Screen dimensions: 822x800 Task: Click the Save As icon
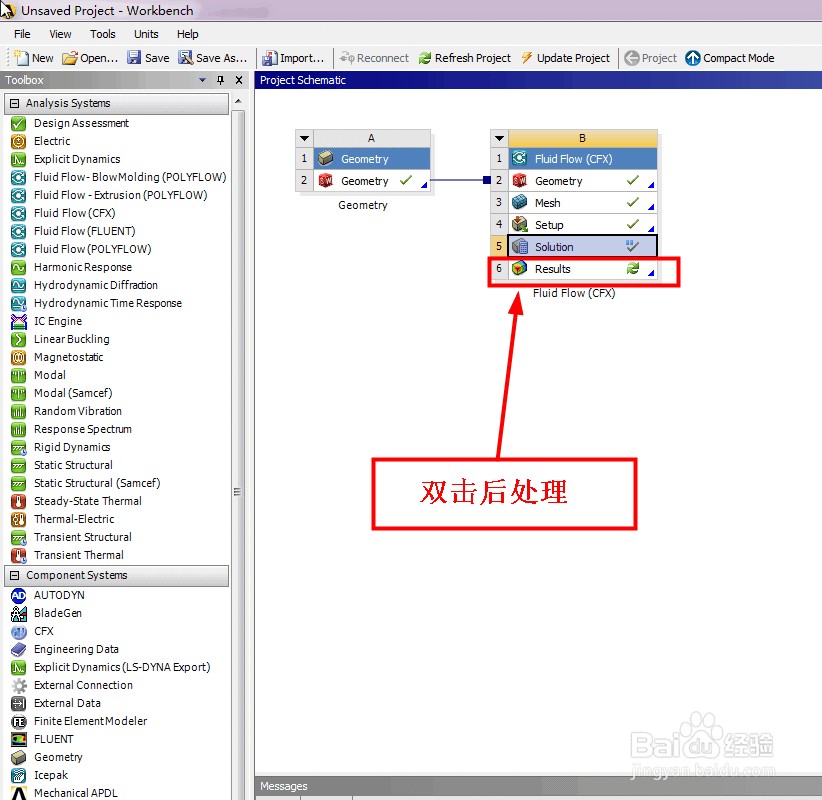click(186, 57)
